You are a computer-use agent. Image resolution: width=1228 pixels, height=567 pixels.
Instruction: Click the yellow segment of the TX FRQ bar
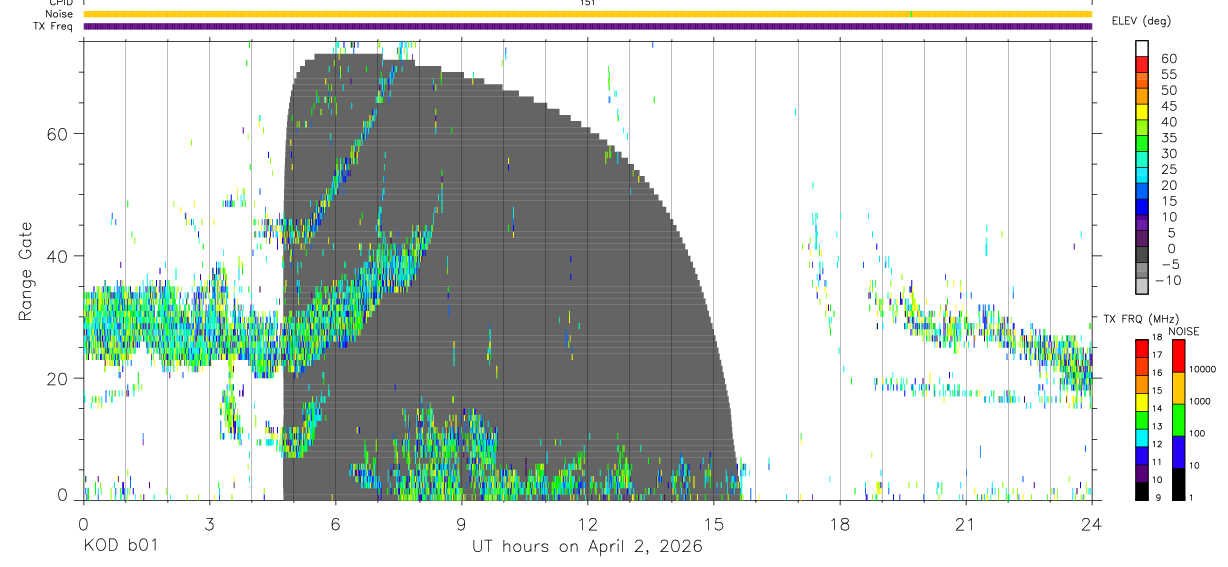[x=1142, y=402]
